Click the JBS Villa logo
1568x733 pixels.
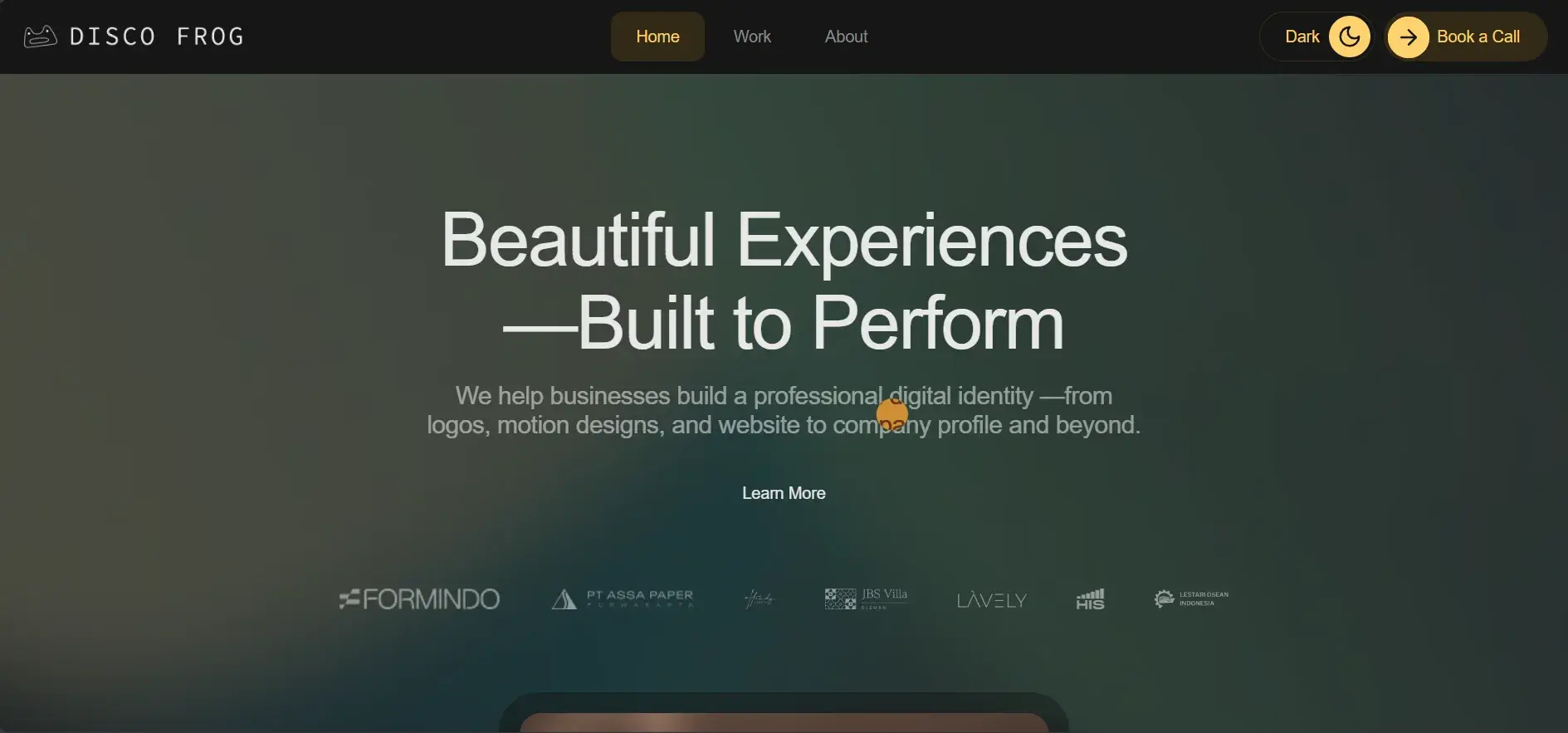pos(866,599)
